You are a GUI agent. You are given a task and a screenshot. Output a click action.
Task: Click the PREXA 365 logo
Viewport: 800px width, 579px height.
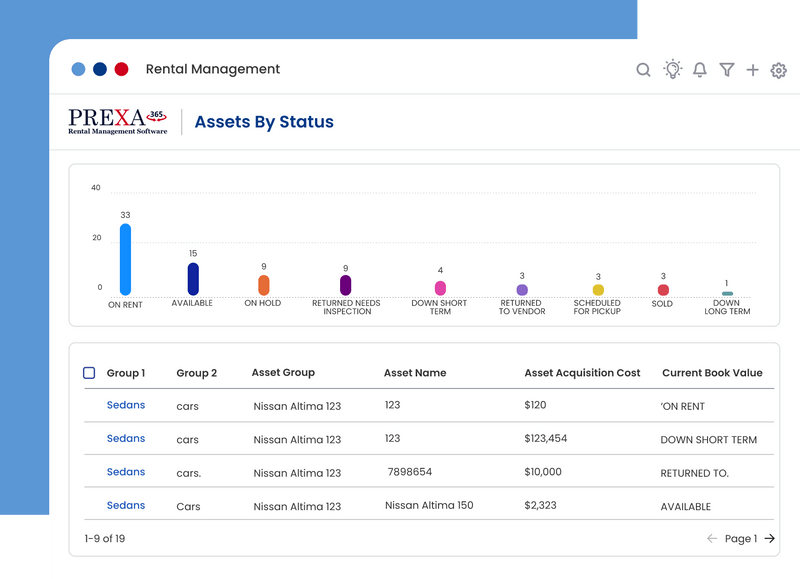tap(118, 122)
